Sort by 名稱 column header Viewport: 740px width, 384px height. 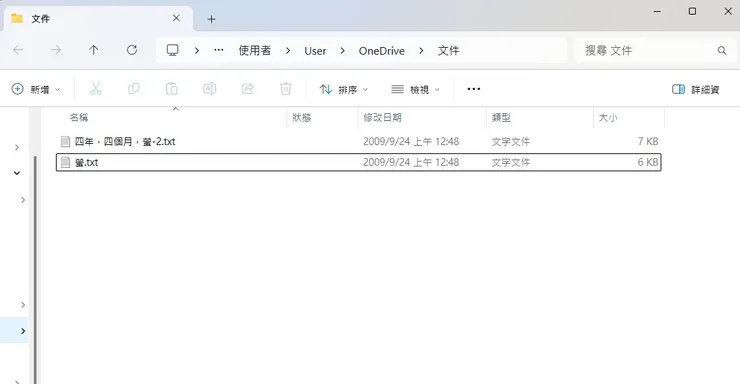point(79,117)
